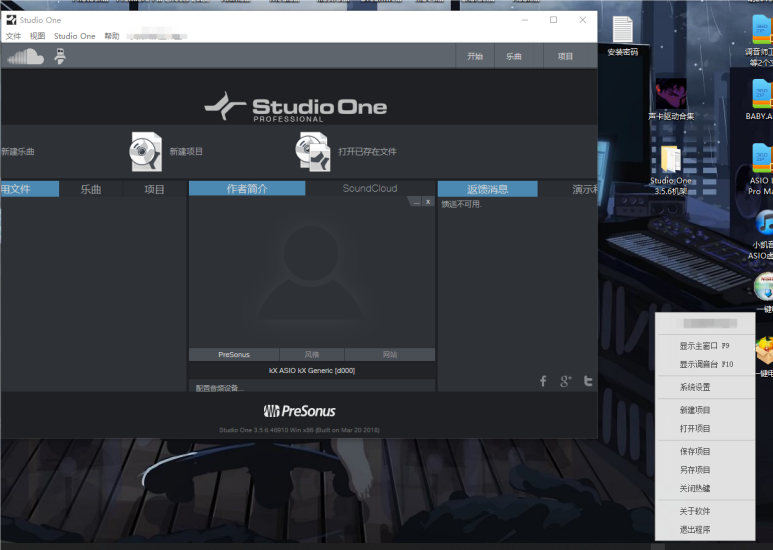
Task: Choose 关闭热键 in the context menu
Action: 704,488
